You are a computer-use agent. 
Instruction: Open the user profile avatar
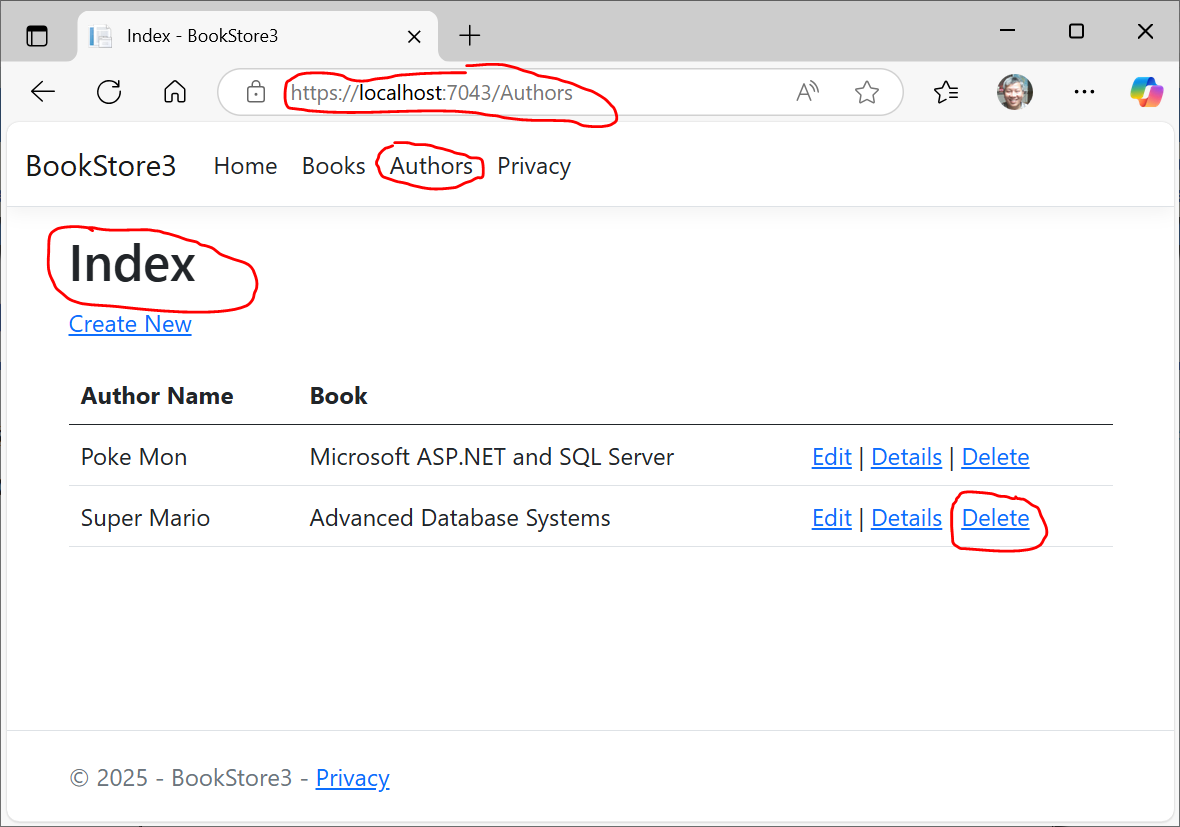coord(1014,92)
